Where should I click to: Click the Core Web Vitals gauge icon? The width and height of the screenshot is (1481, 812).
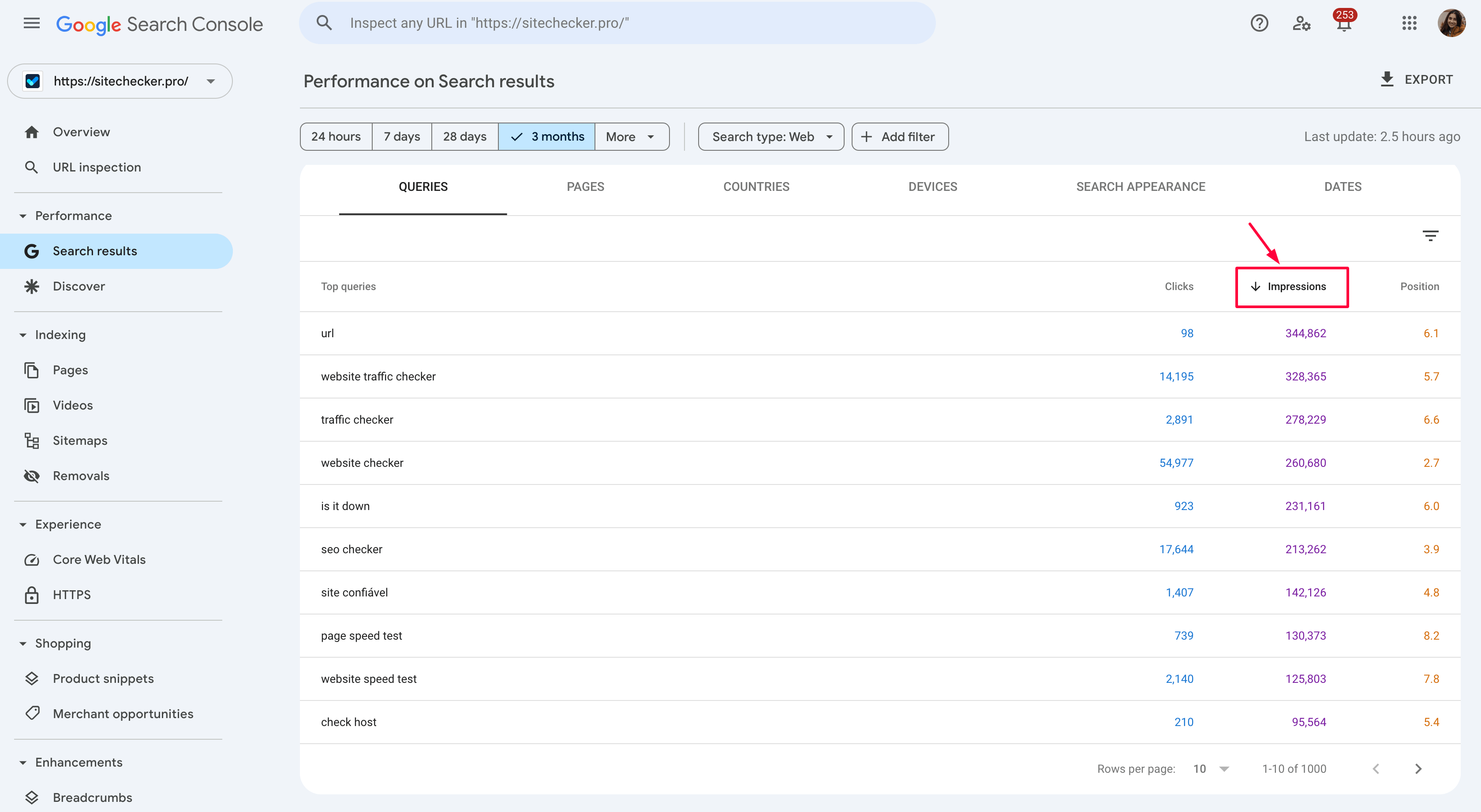click(x=32, y=560)
